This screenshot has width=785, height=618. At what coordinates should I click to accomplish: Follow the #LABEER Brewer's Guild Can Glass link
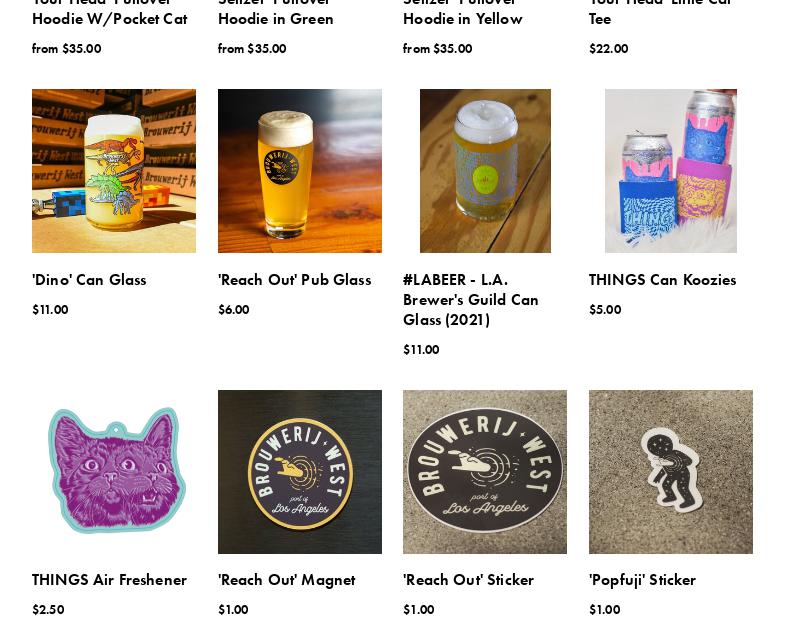click(471, 299)
